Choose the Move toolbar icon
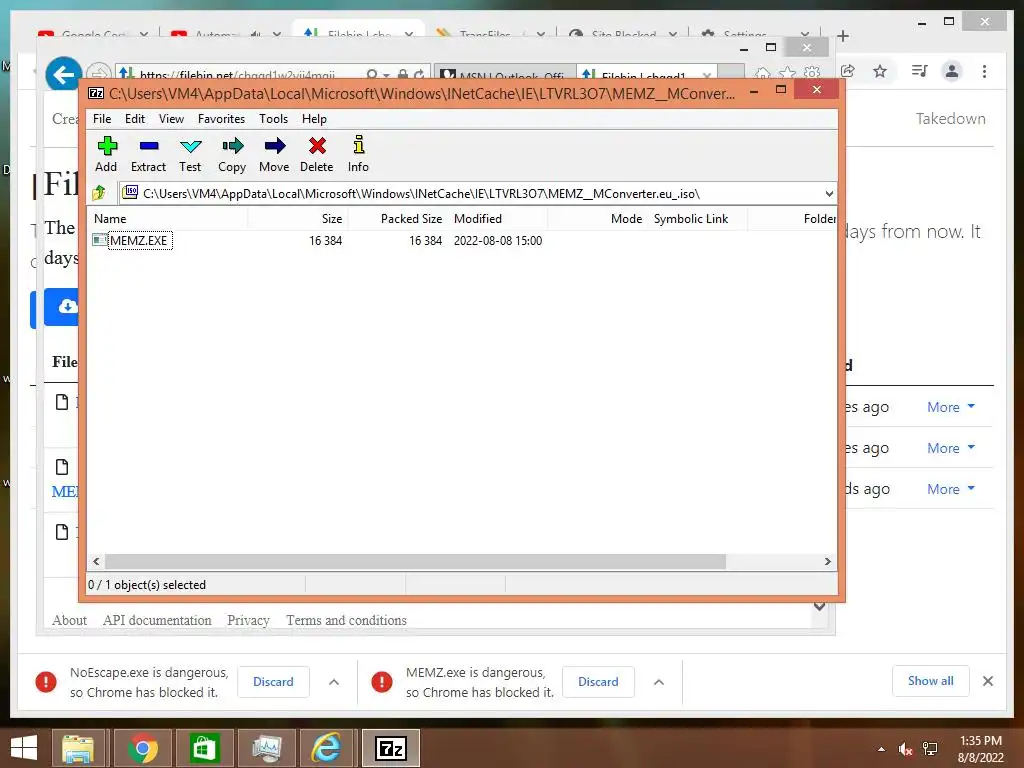Image resolution: width=1024 pixels, height=768 pixels. [x=274, y=155]
